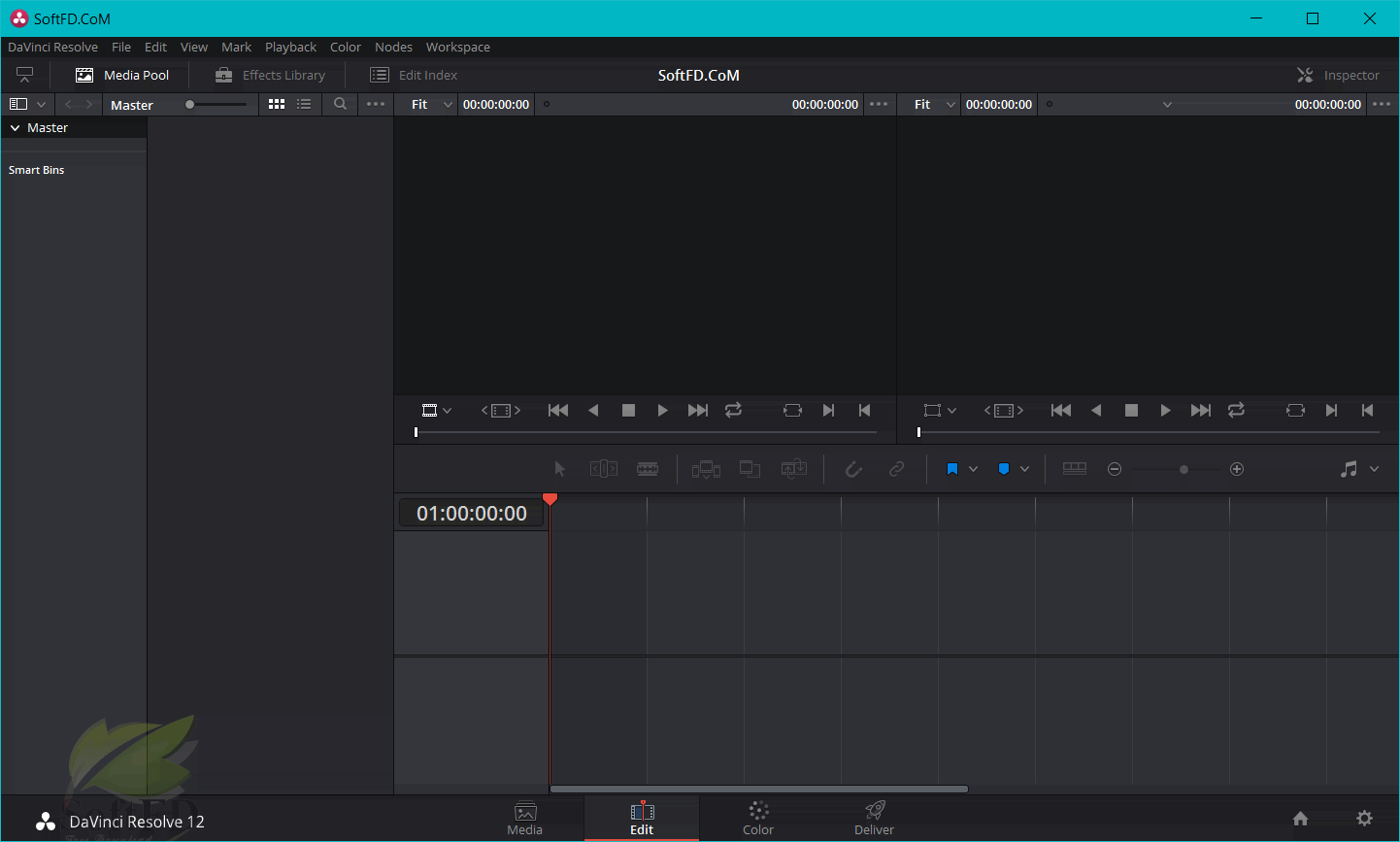Screen dimensions: 1400x842
Task: Click the source viewer jog scrub bar
Action: [x=647, y=432]
